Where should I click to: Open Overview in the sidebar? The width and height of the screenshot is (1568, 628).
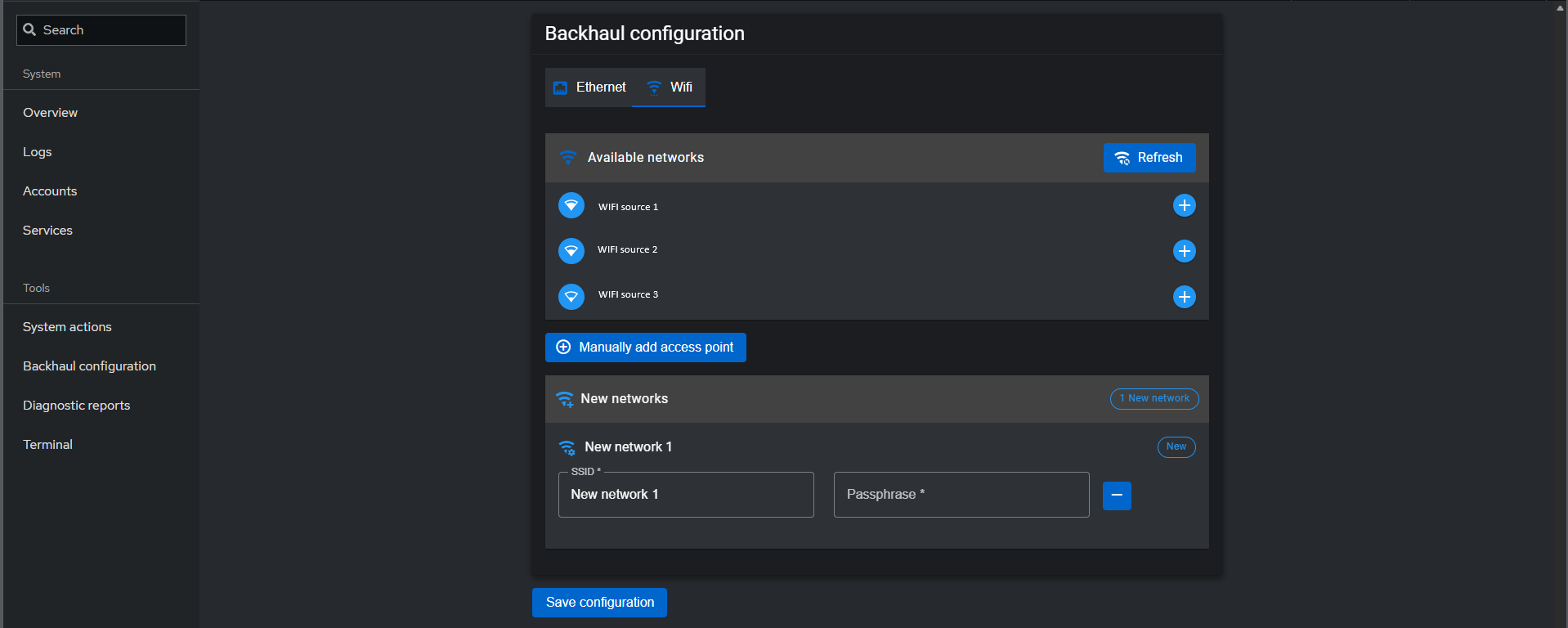pos(51,113)
